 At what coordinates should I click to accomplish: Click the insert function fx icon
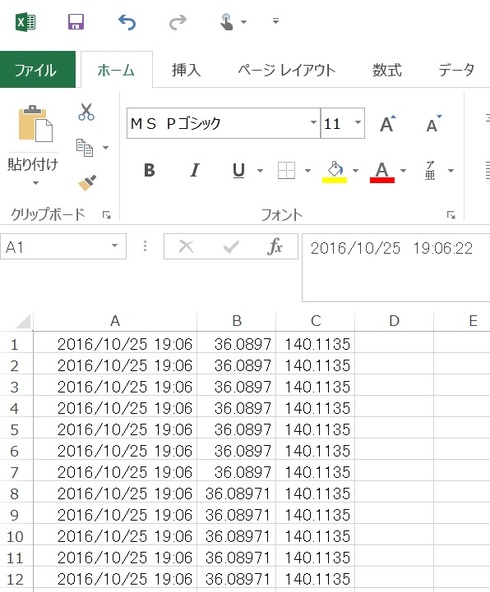pos(275,247)
